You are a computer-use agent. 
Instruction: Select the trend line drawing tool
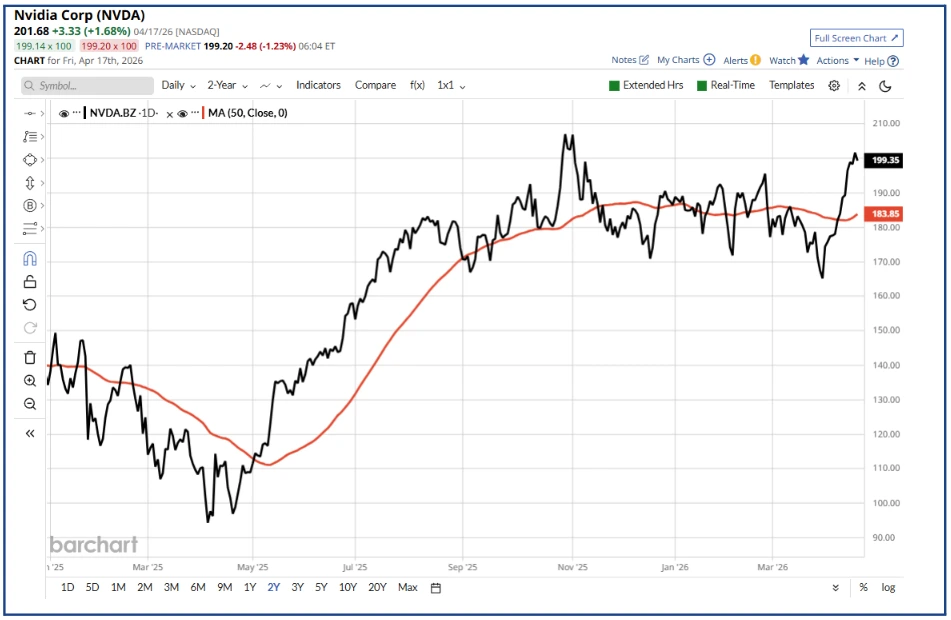pyautogui.click(x=29, y=113)
